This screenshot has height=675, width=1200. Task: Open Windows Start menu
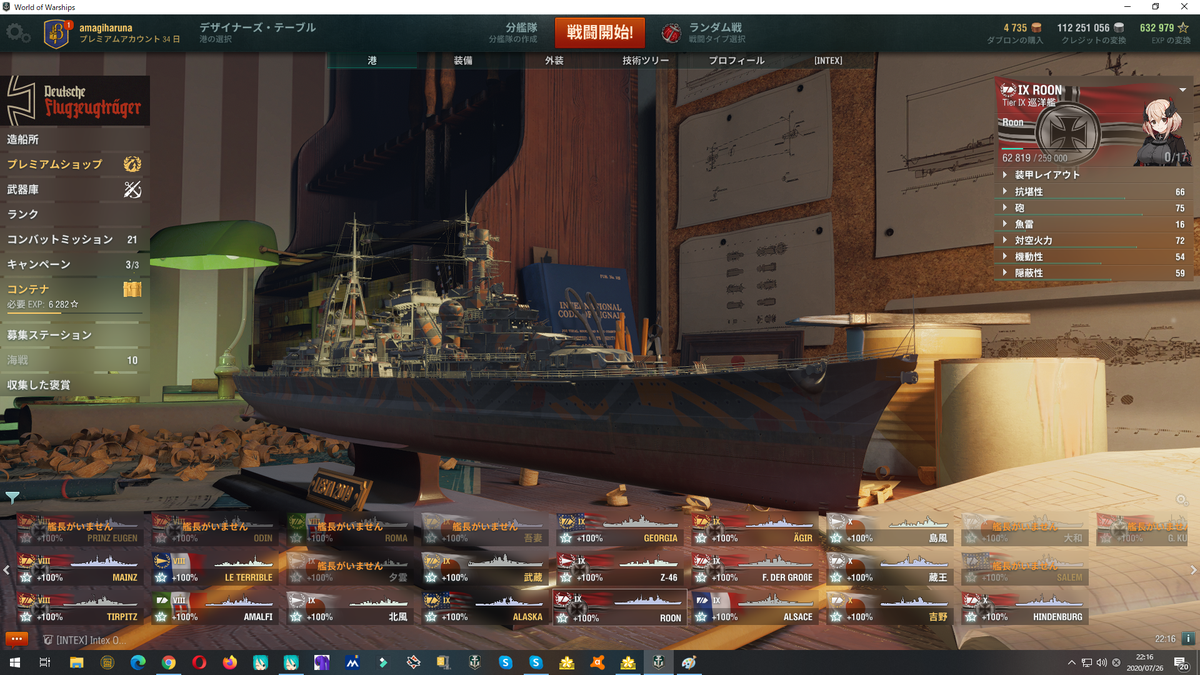pos(13,662)
